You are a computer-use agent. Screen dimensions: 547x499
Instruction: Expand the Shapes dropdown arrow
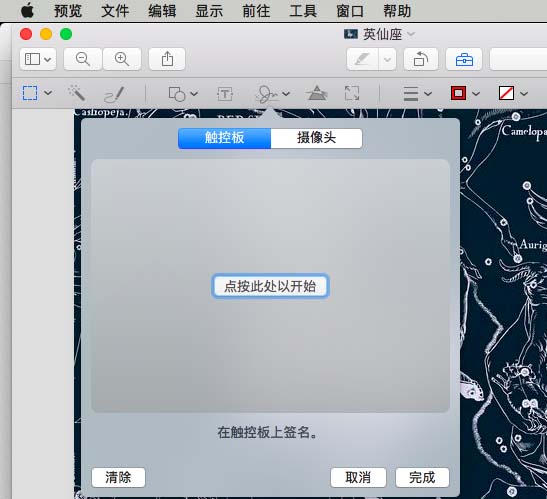(194, 94)
